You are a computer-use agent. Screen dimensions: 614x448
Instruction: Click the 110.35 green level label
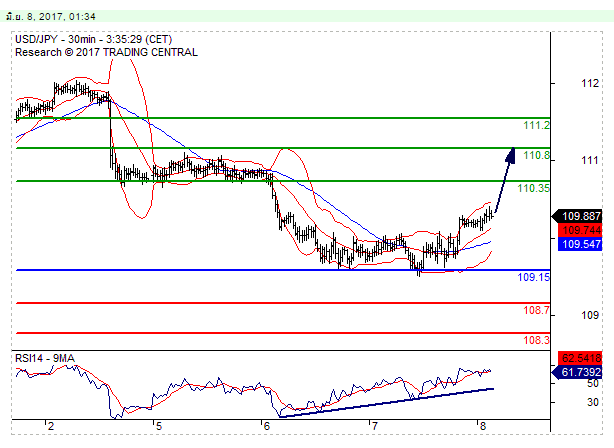pyautogui.click(x=533, y=188)
